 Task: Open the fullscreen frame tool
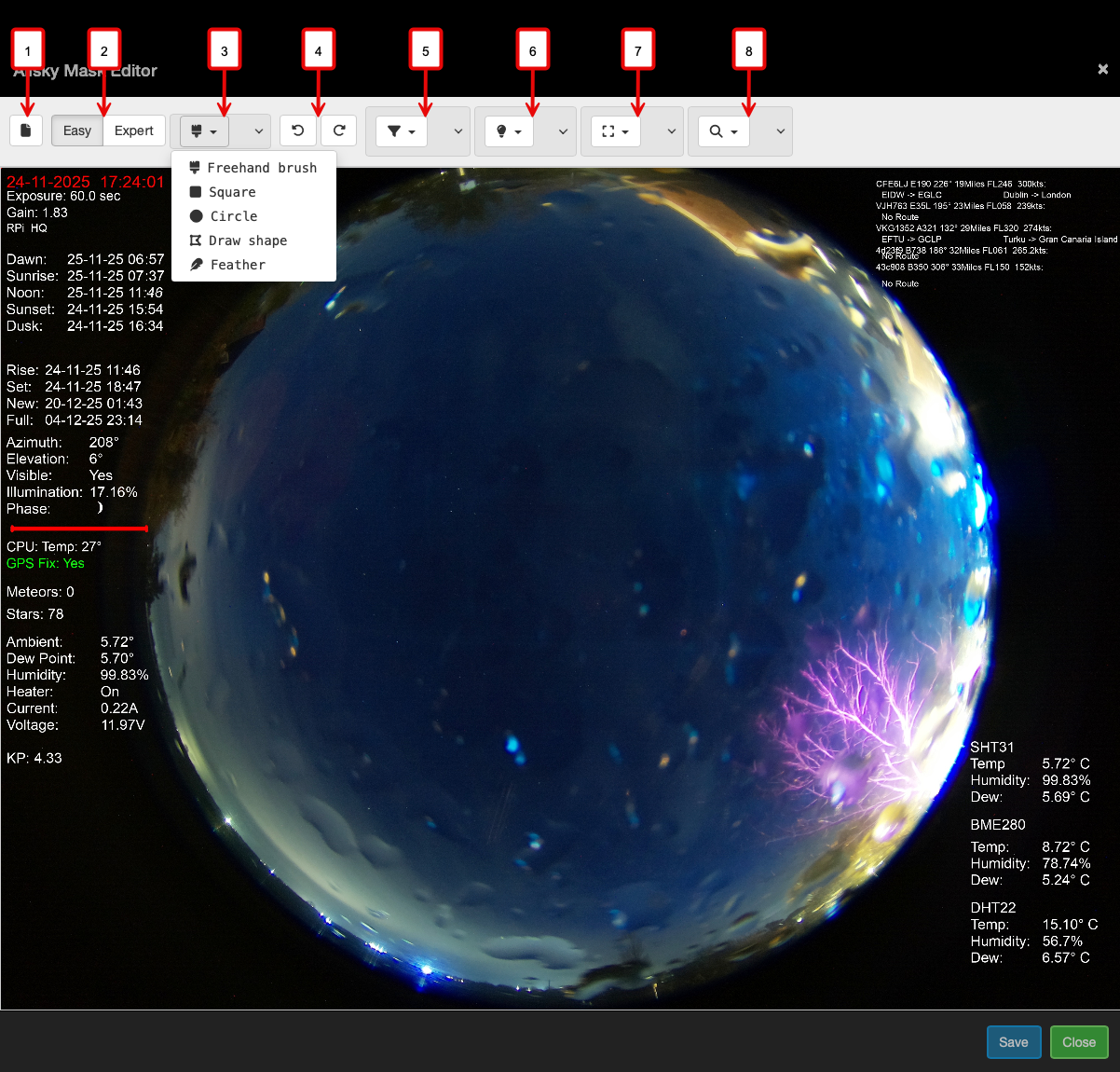click(x=615, y=131)
